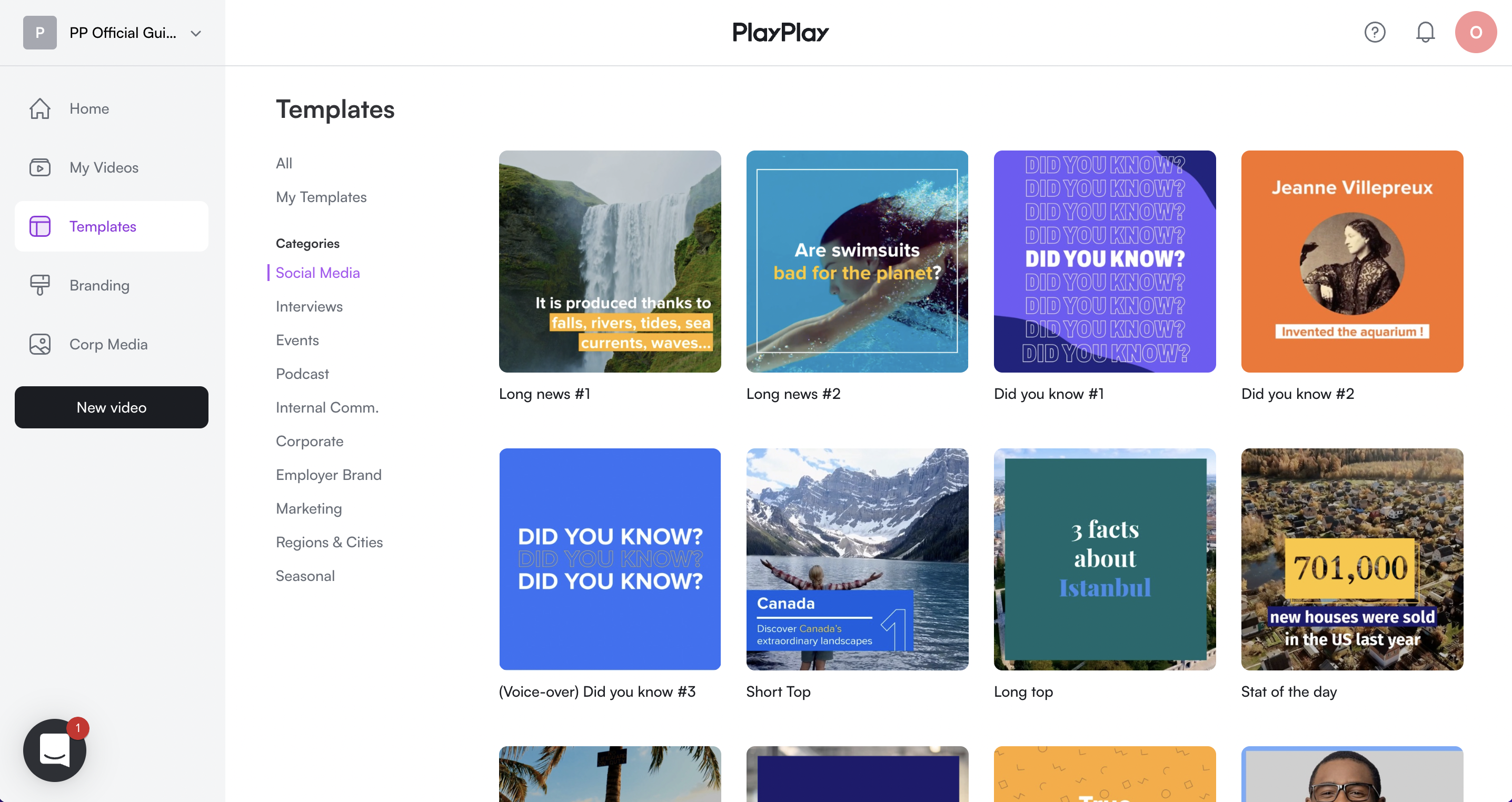Select the Regions & Cities category
1512x802 pixels.
click(x=329, y=542)
